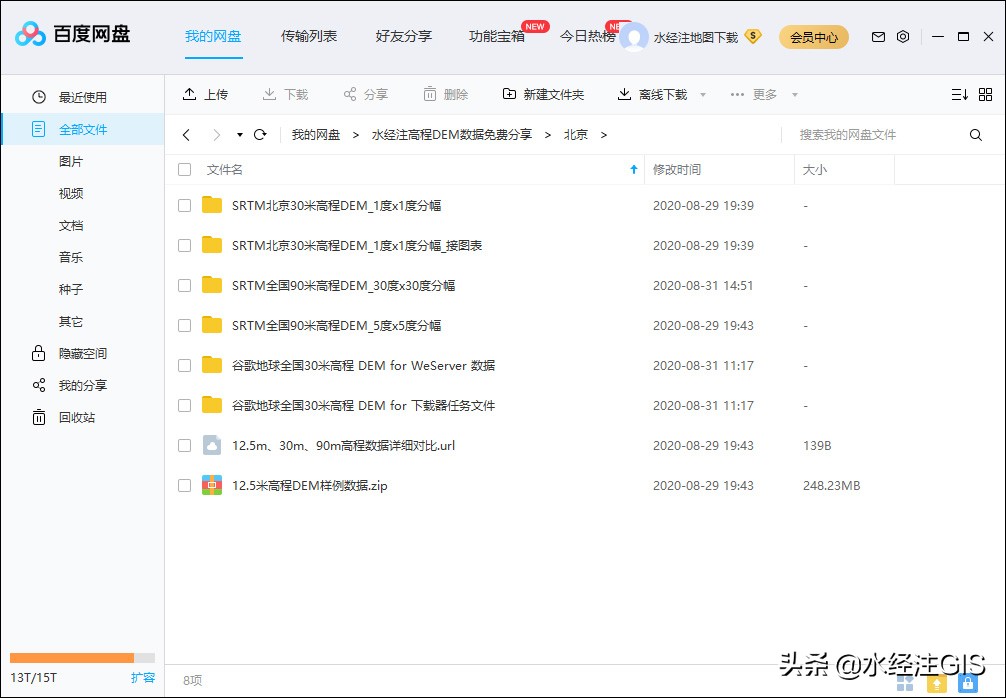The width and height of the screenshot is (1006, 698).
Task: Click 北京 in breadcrumb path
Action: (x=575, y=135)
